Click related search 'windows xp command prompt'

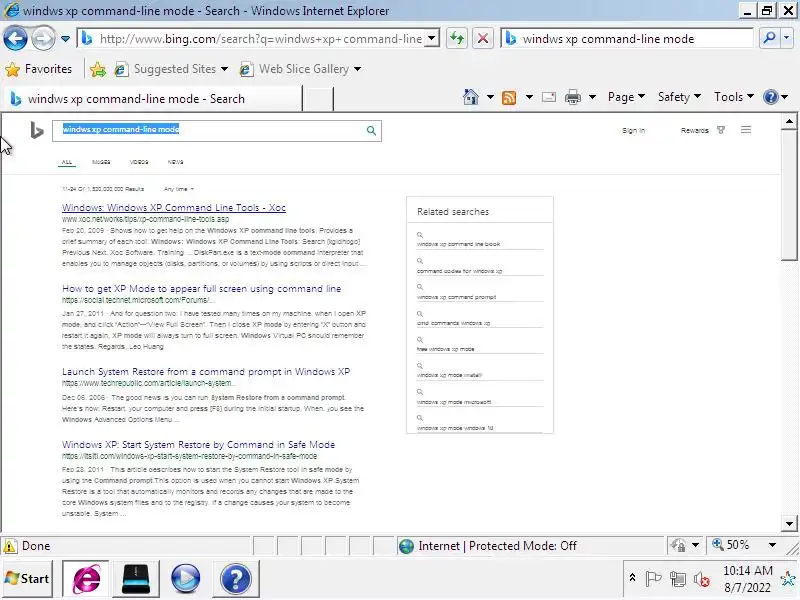point(456,297)
